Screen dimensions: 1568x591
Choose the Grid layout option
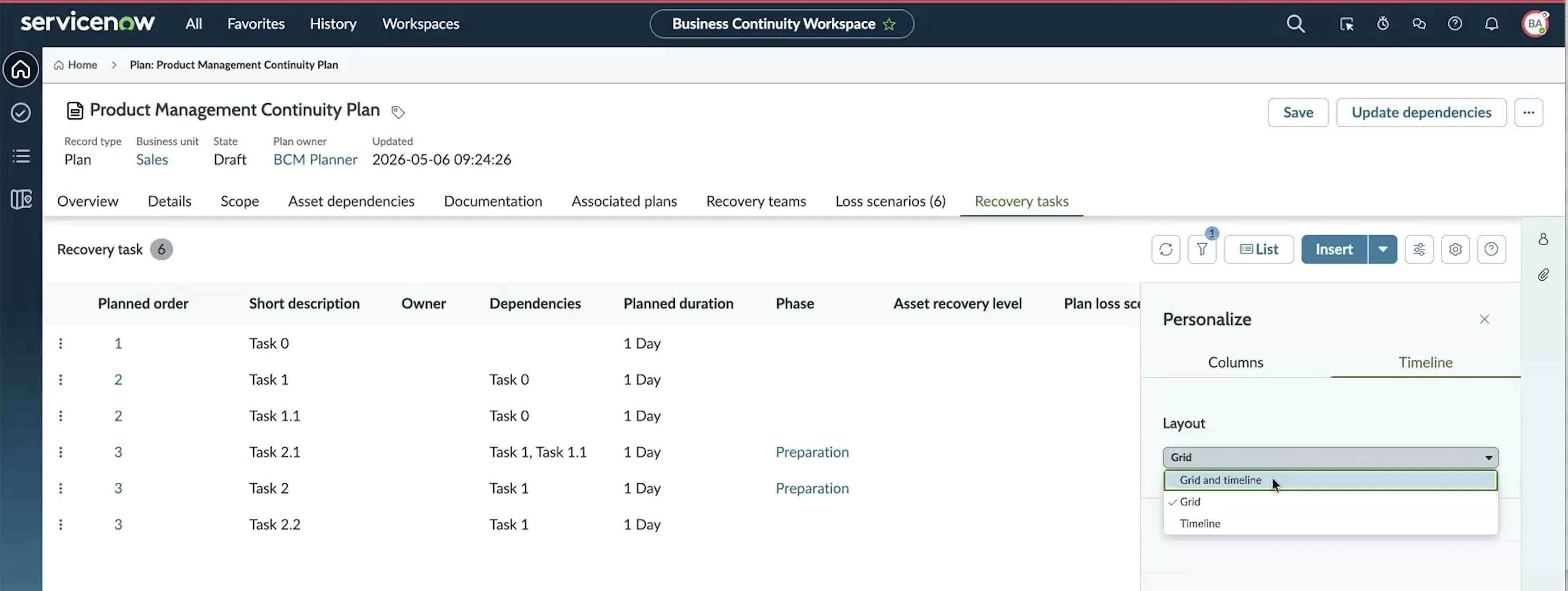pyautogui.click(x=1330, y=502)
